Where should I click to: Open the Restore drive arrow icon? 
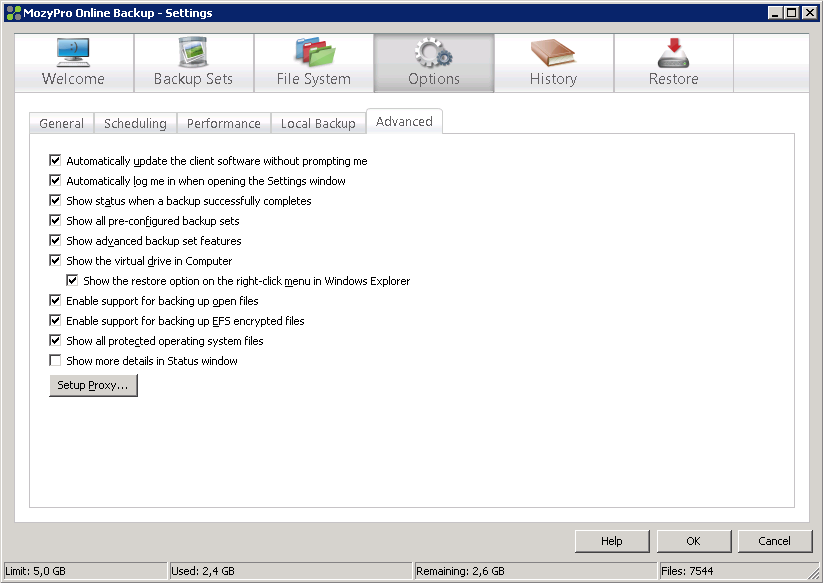click(673, 52)
